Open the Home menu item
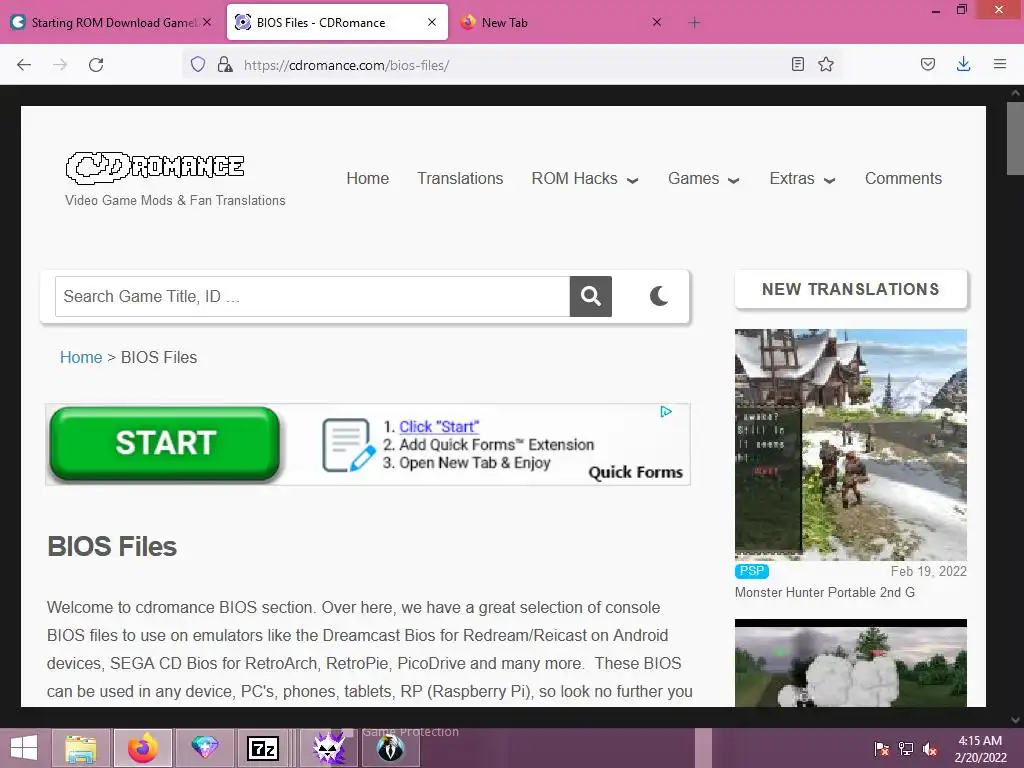The height and width of the screenshot is (768, 1024). (368, 178)
